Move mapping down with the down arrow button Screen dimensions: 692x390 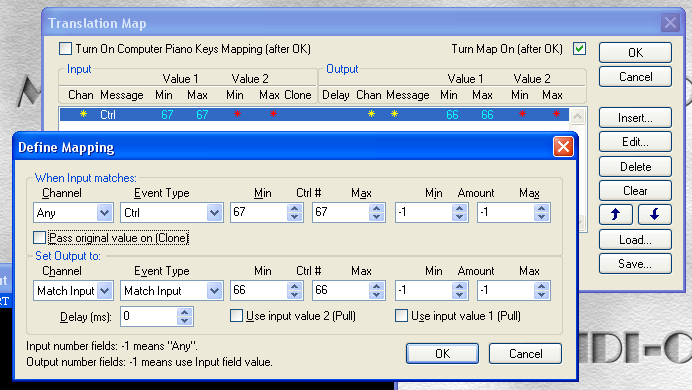tap(655, 214)
